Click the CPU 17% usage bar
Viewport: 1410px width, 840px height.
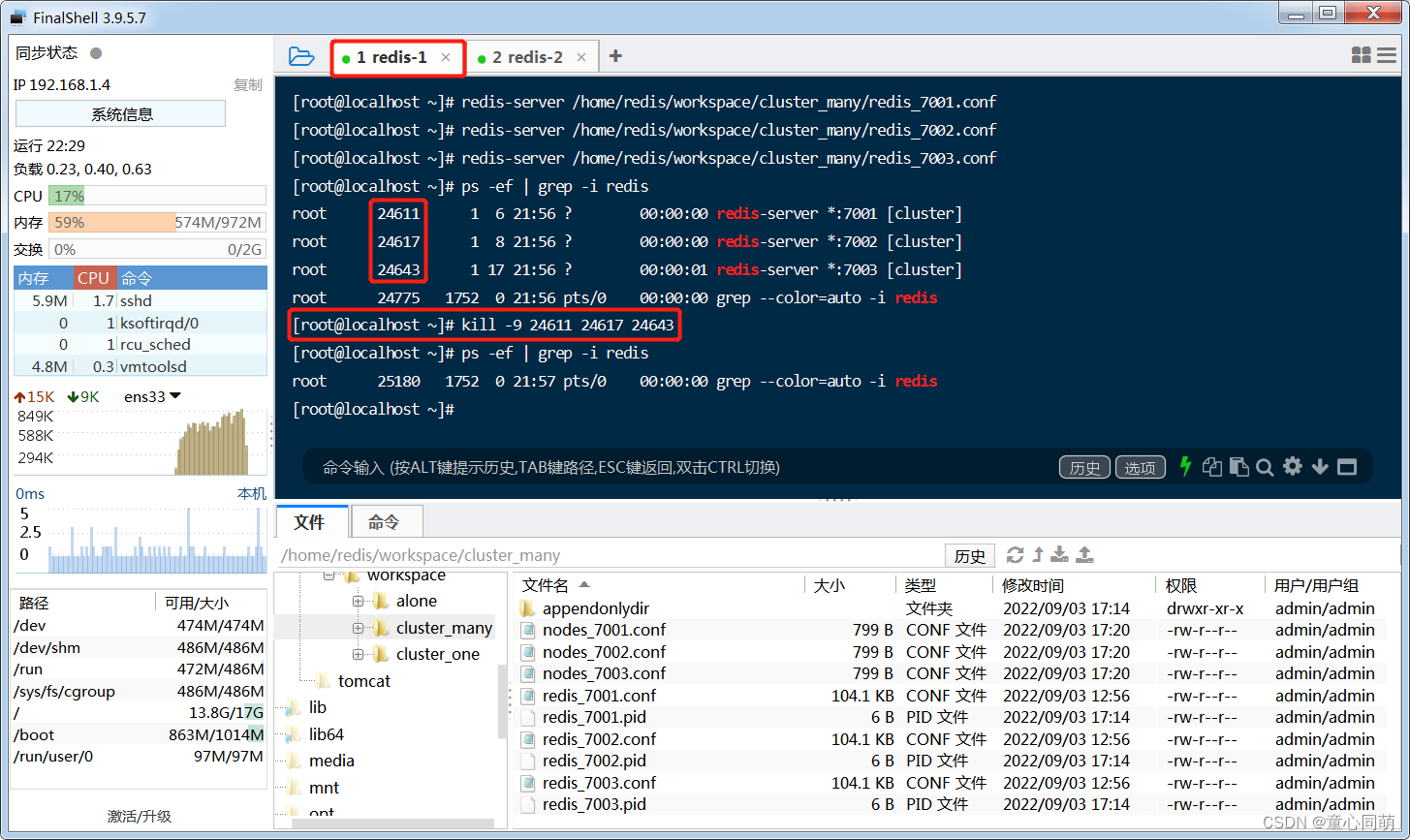157,196
